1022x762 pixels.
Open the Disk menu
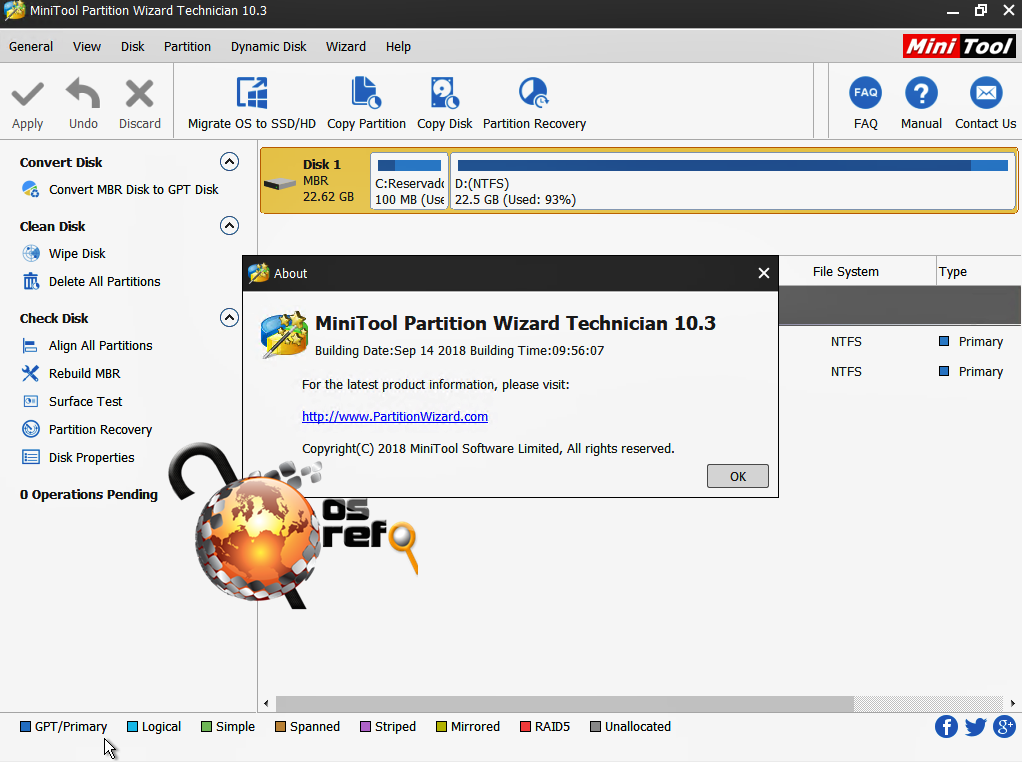tap(132, 46)
